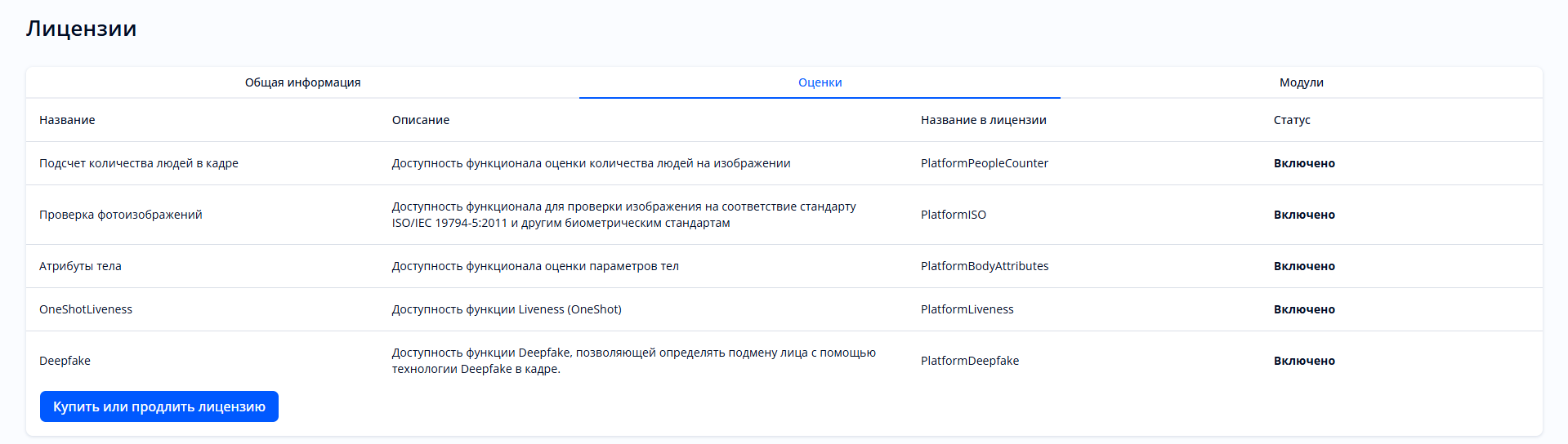The width and height of the screenshot is (1568, 444).
Task: Select the Deepfake row name
Action: pos(65,361)
